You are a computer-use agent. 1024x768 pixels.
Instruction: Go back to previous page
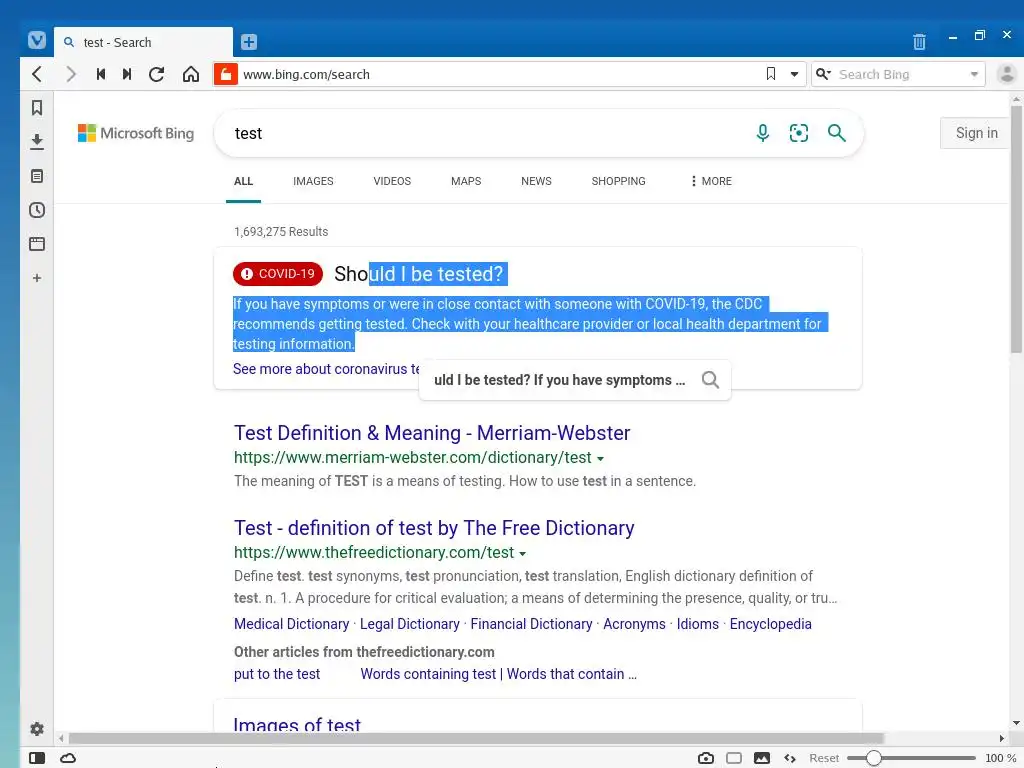(x=37, y=74)
